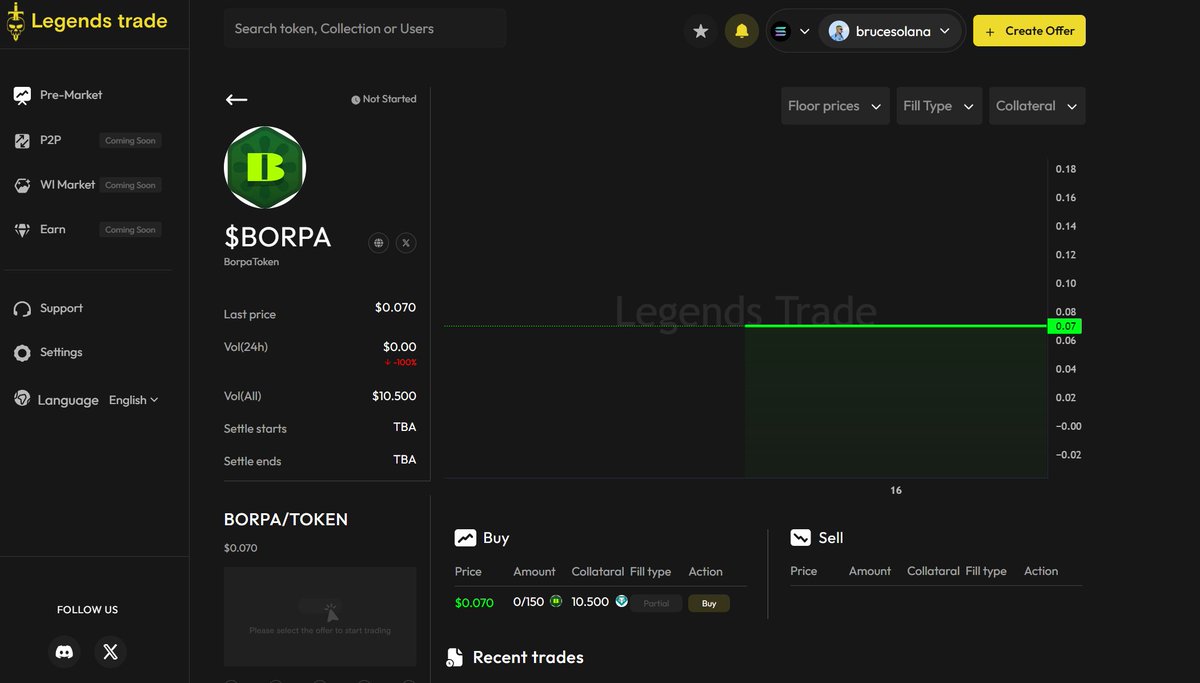Viewport: 1200px width, 683px height.
Task: Click the Earn diamond icon
Action: pyautogui.click(x=22, y=229)
